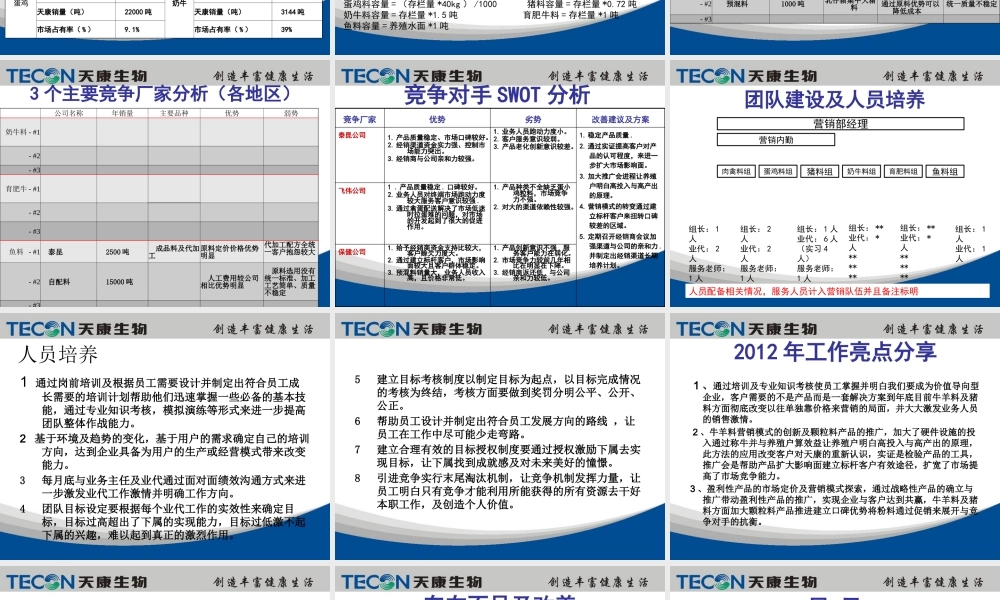Image resolution: width=1000 pixels, height=600 pixels.
Task: Click the TECON 天康生物 logo on the SWOT slide
Action: [412, 77]
